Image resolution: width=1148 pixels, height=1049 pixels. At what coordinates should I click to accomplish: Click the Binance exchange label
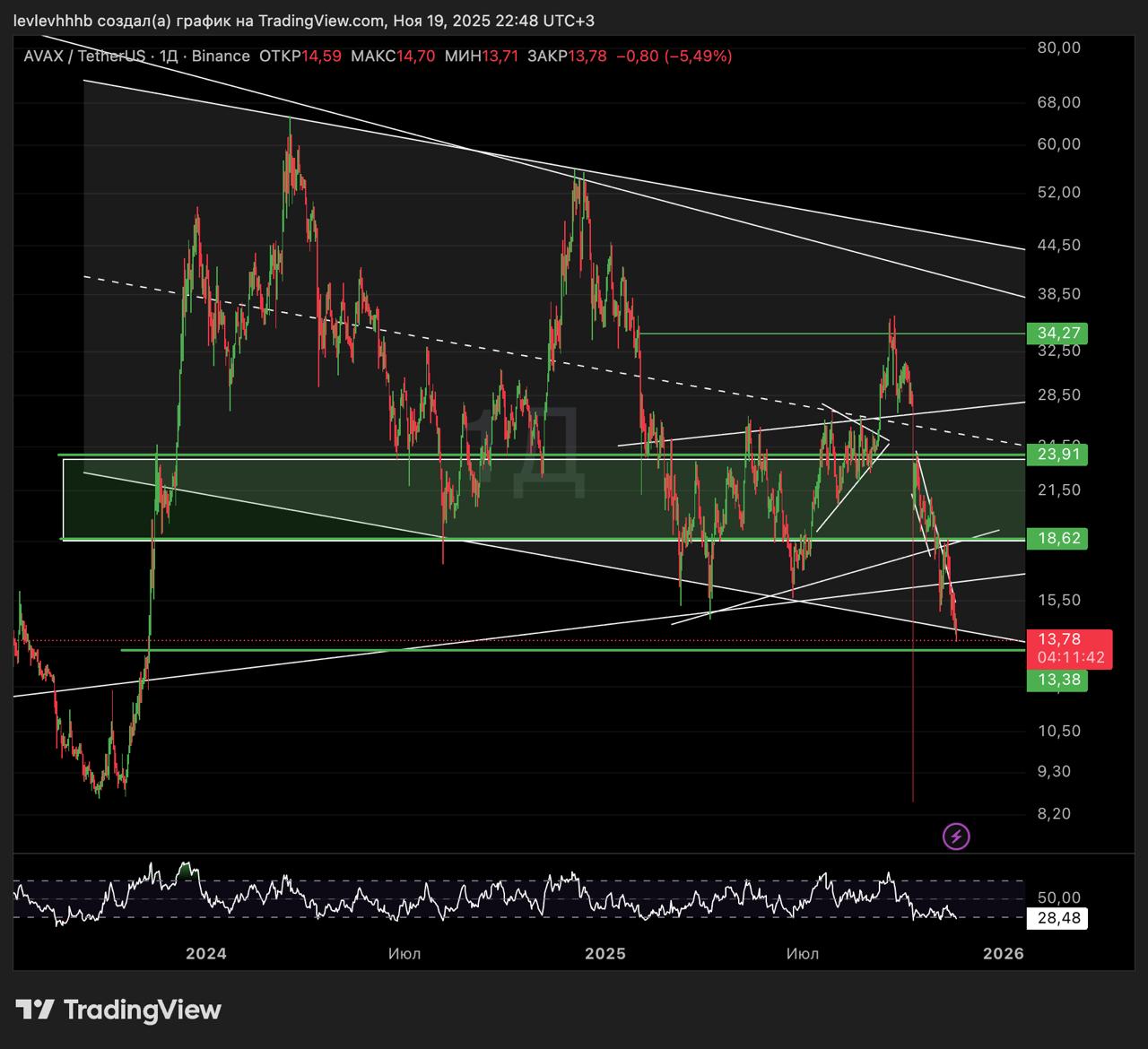pyautogui.click(x=221, y=56)
